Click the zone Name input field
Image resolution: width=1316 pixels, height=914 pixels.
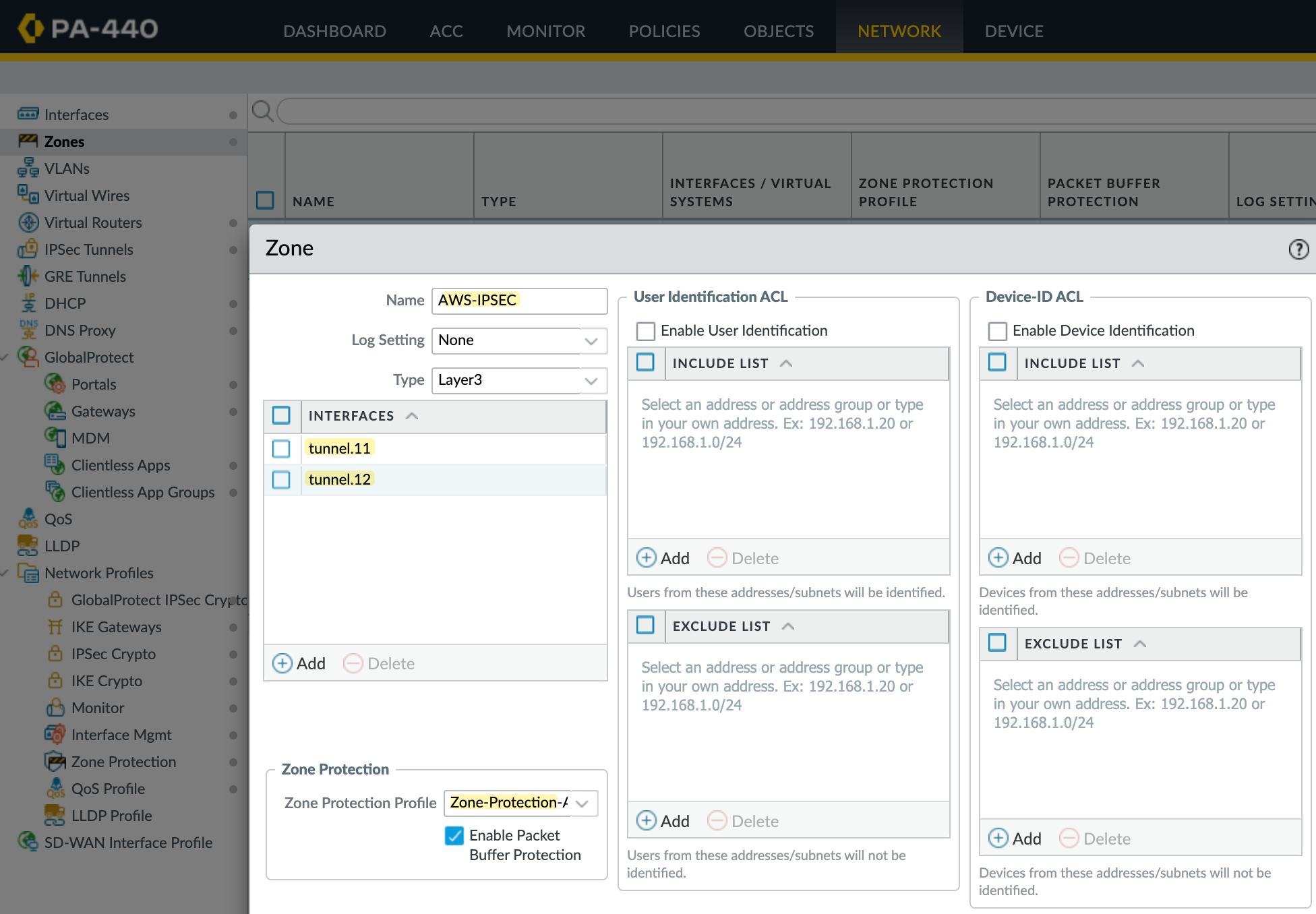click(519, 301)
